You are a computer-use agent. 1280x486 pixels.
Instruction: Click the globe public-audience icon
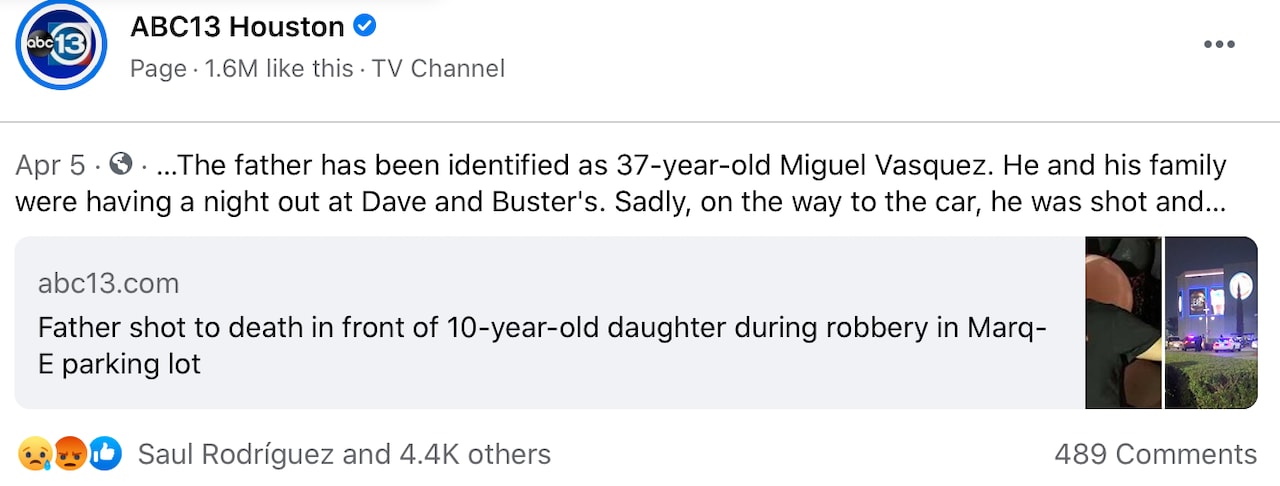[120, 164]
